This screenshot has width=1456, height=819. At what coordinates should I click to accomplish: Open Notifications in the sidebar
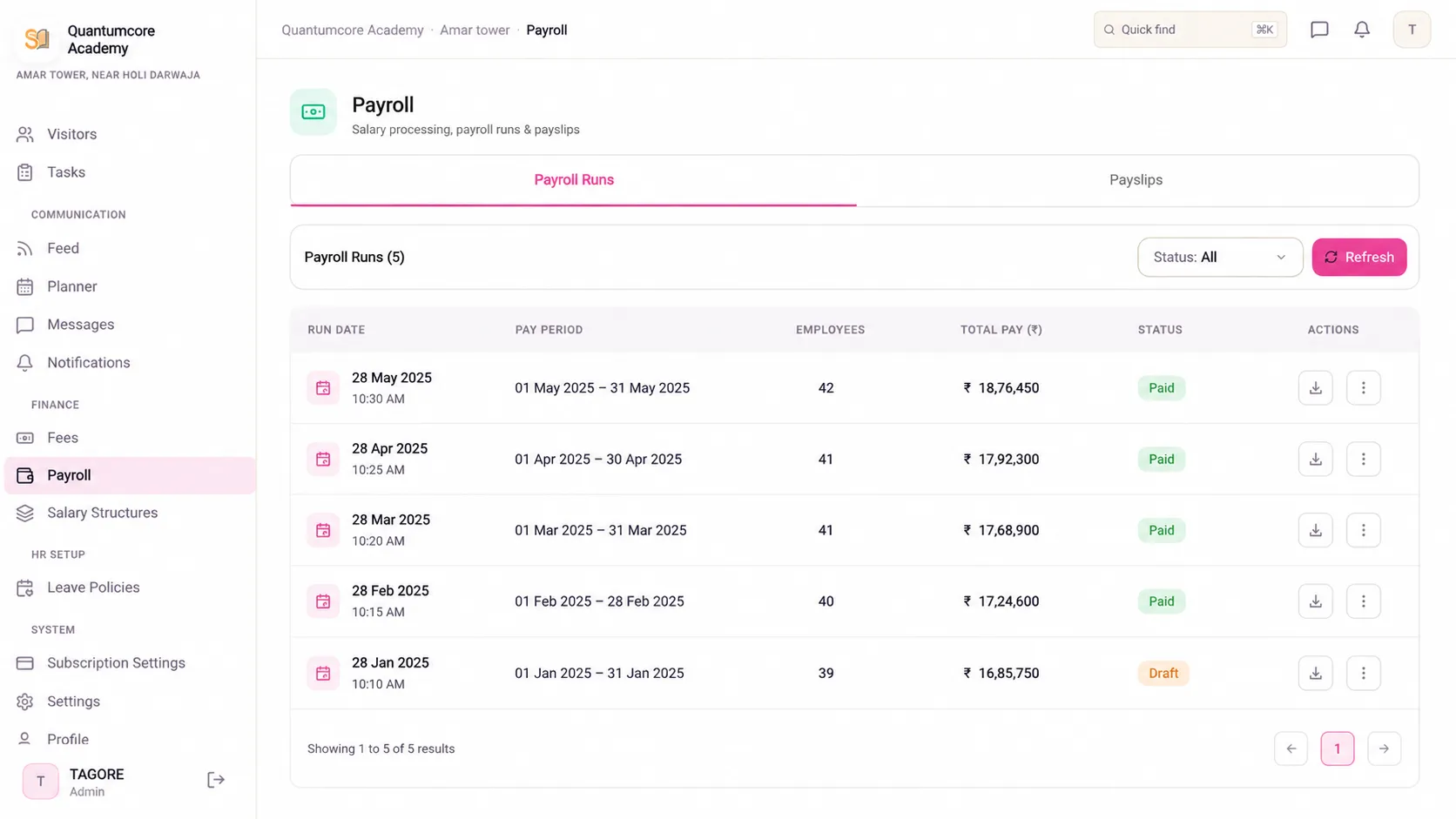pos(130,363)
